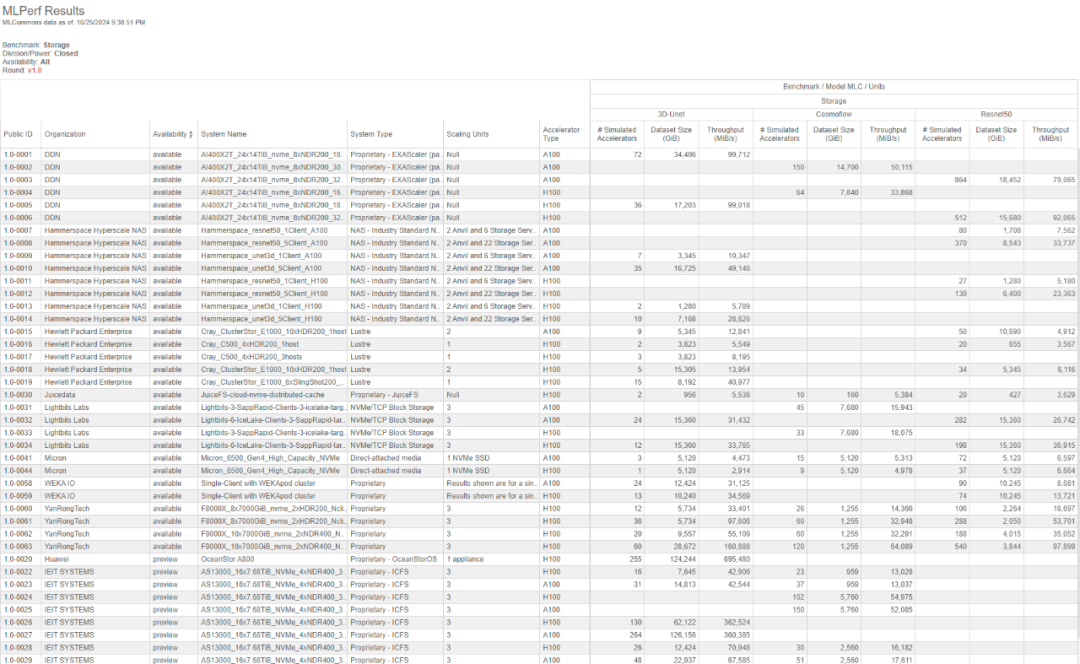Screen dimensions: 1080x664
Task: Click the 126,156 dataset size value
Action: (683, 635)
